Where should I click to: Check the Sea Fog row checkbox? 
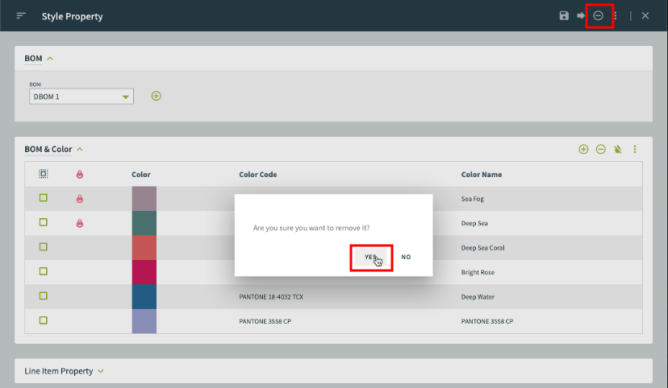pyautogui.click(x=43, y=198)
